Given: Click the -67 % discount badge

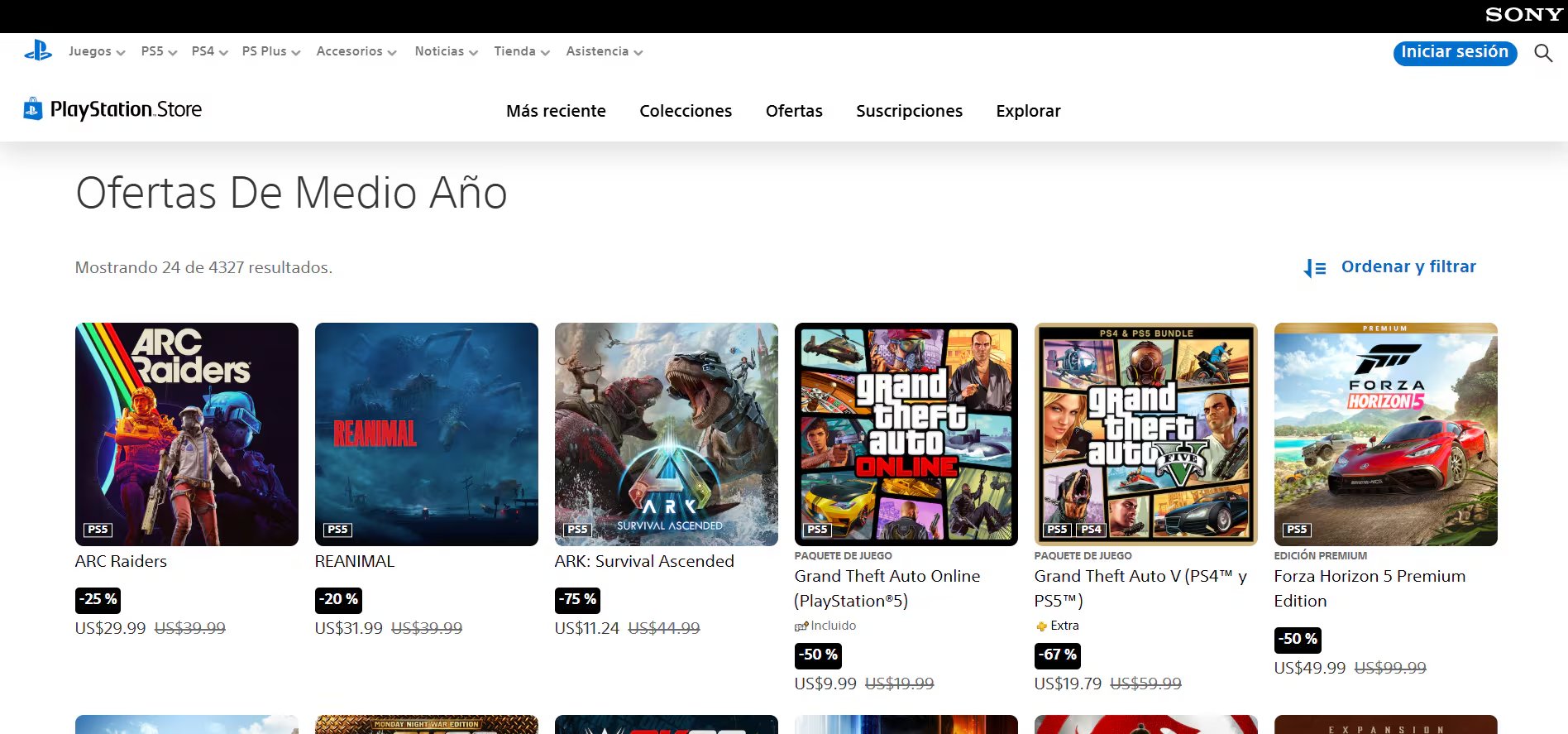Looking at the screenshot, I should click(1058, 655).
